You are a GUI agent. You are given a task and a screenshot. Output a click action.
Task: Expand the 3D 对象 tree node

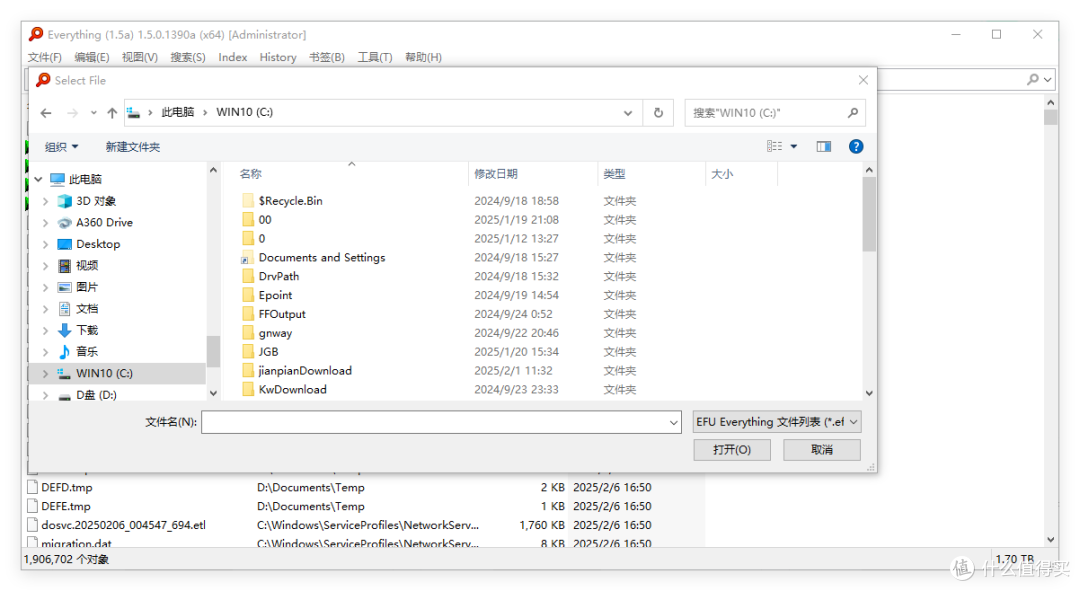(45, 201)
